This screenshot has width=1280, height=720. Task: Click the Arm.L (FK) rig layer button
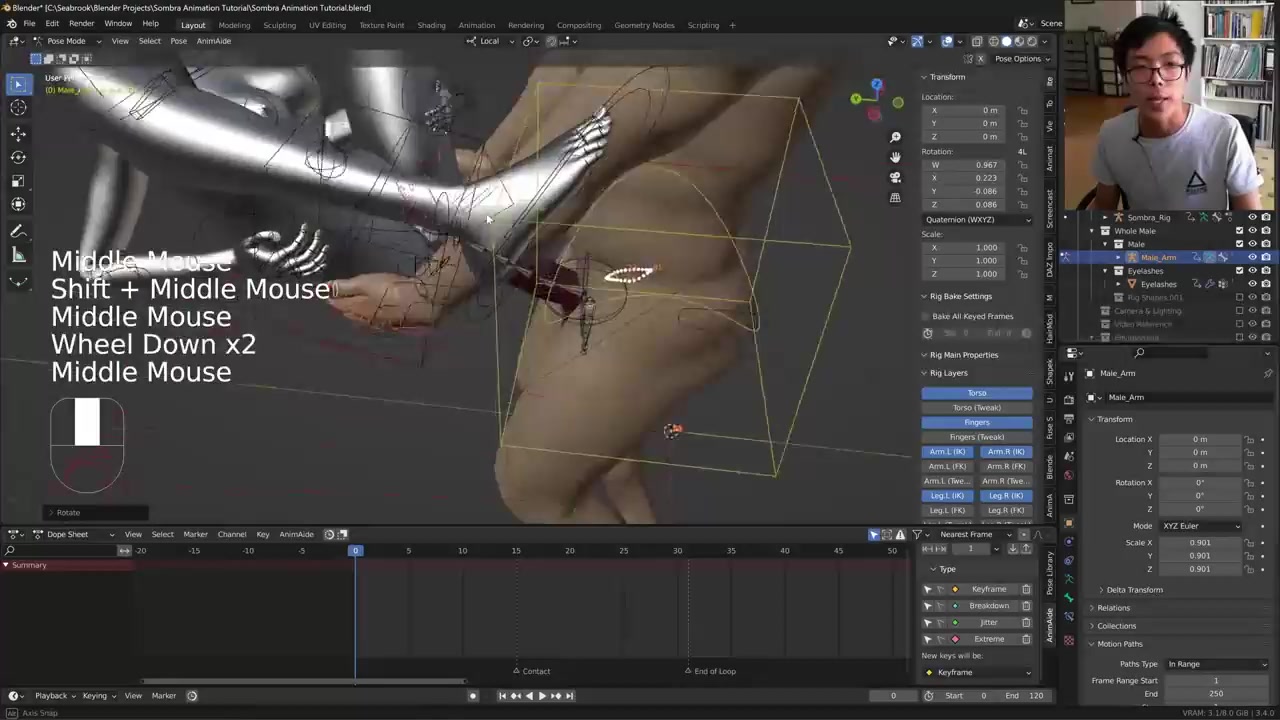coord(947,466)
